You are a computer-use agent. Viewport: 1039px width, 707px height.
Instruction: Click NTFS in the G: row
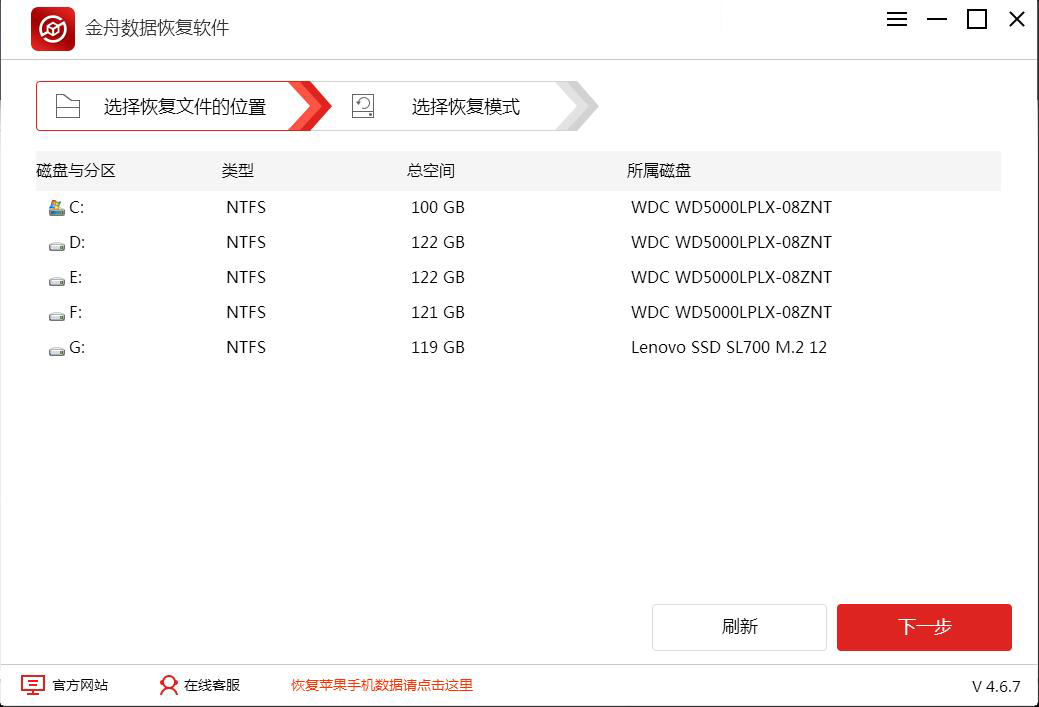coord(246,348)
